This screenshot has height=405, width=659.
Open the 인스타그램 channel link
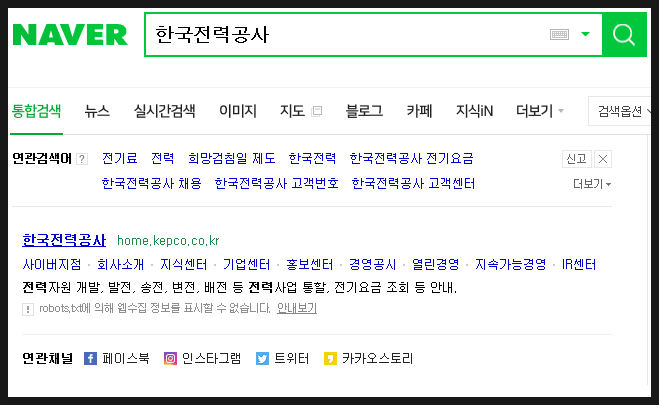pyautogui.click(x=211, y=358)
